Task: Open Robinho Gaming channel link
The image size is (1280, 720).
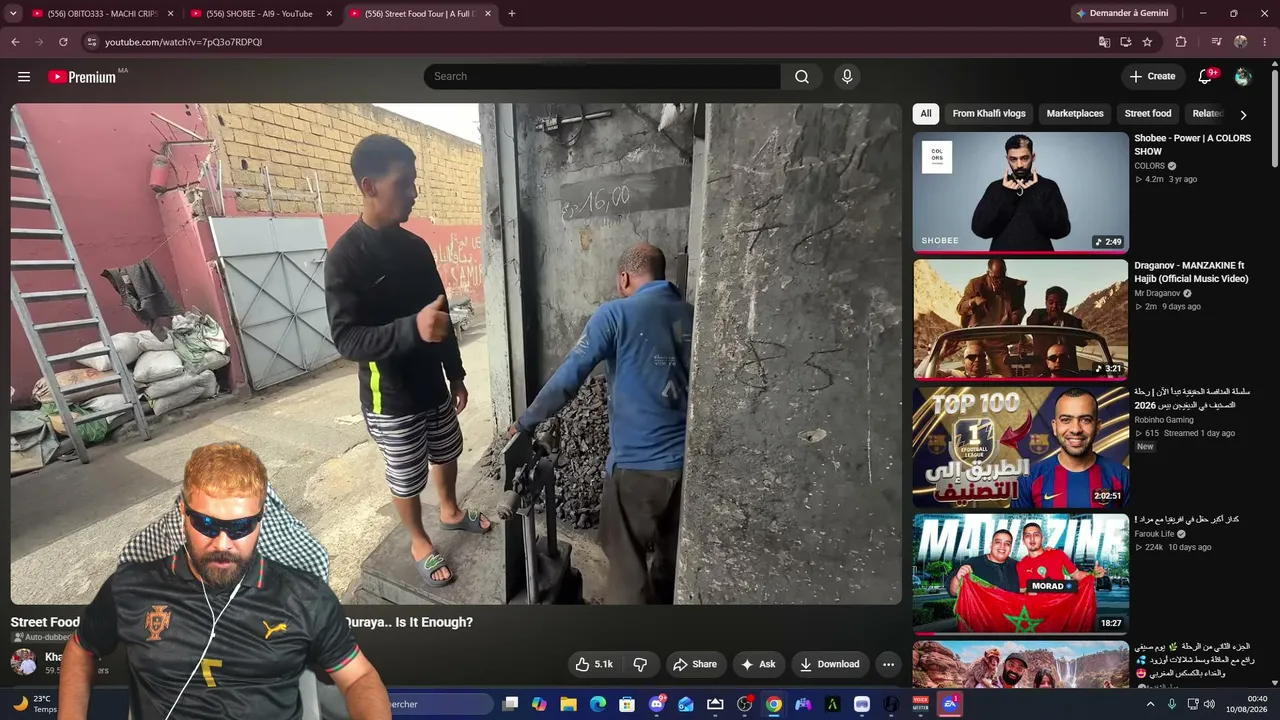Action: click(x=1164, y=420)
